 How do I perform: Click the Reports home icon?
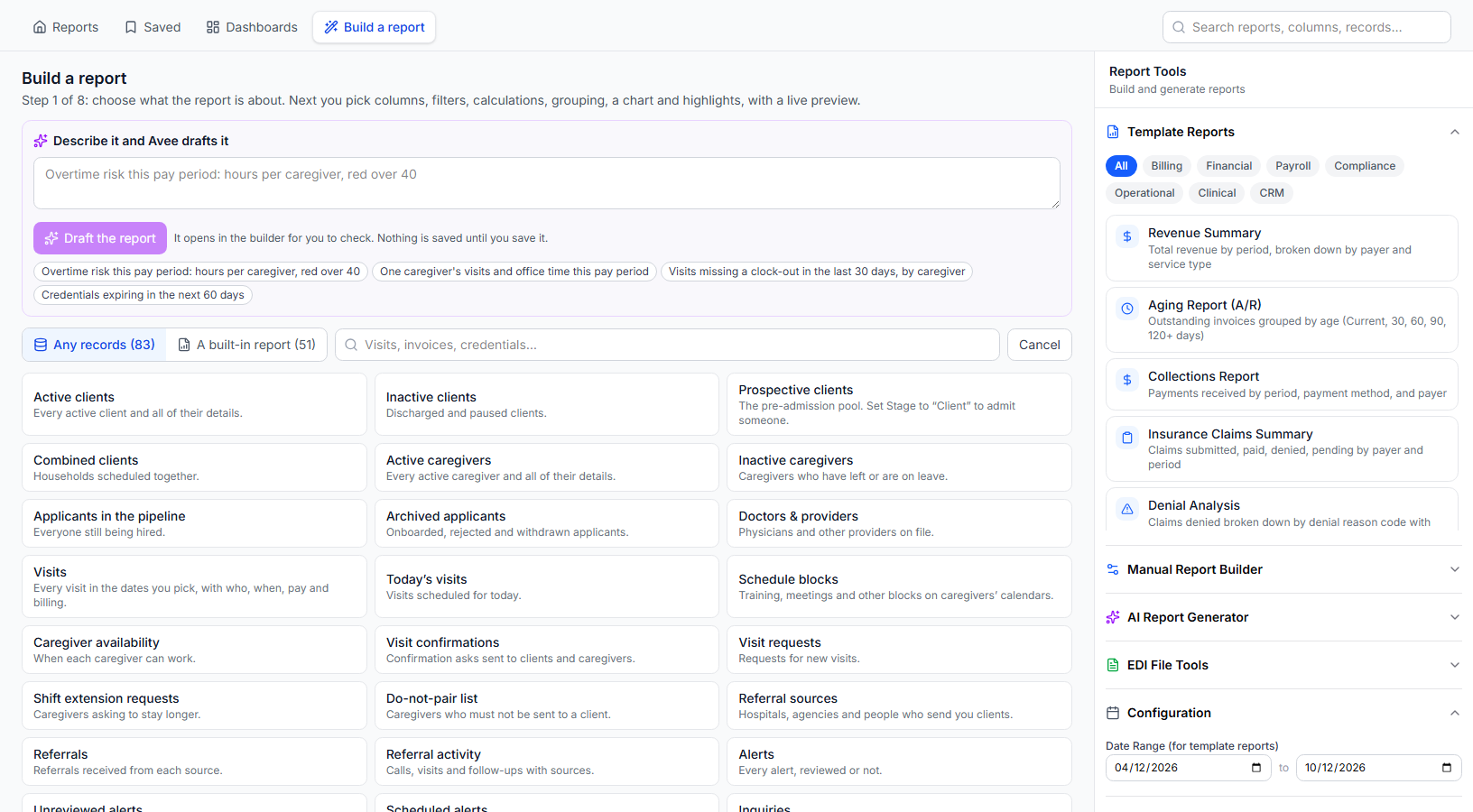coord(40,27)
